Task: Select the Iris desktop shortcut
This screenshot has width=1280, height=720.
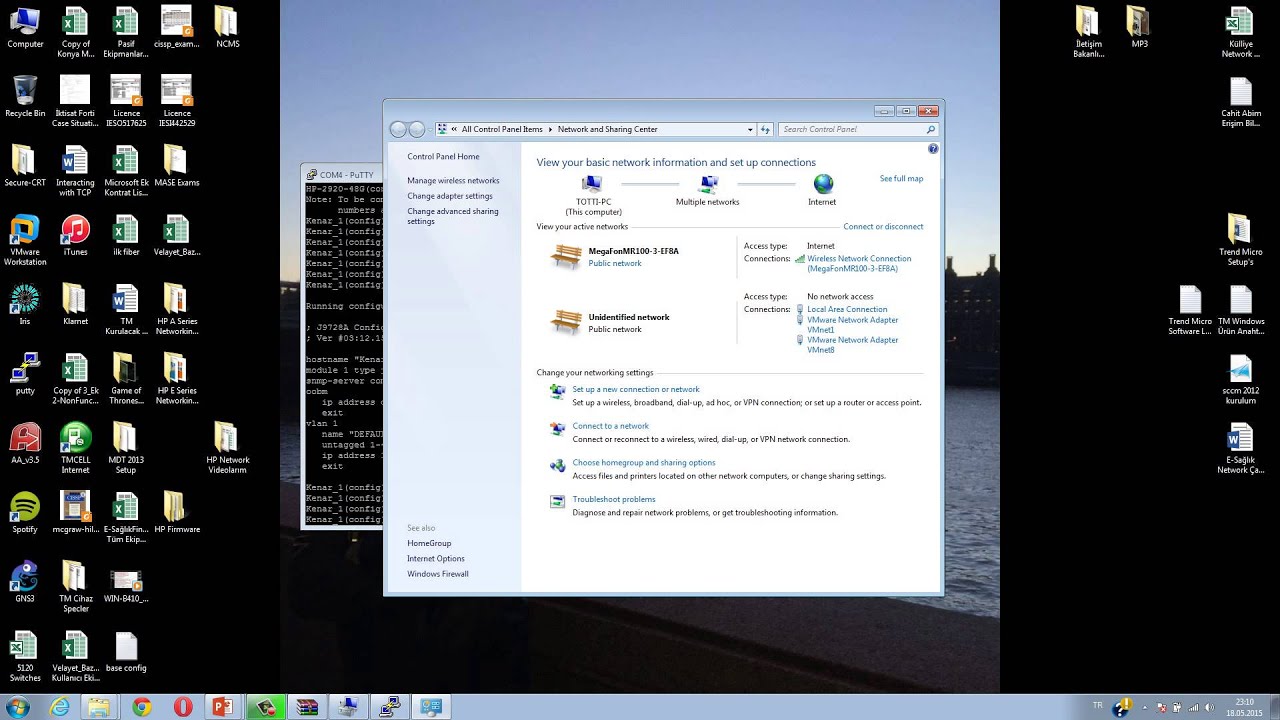Action: coord(25,305)
